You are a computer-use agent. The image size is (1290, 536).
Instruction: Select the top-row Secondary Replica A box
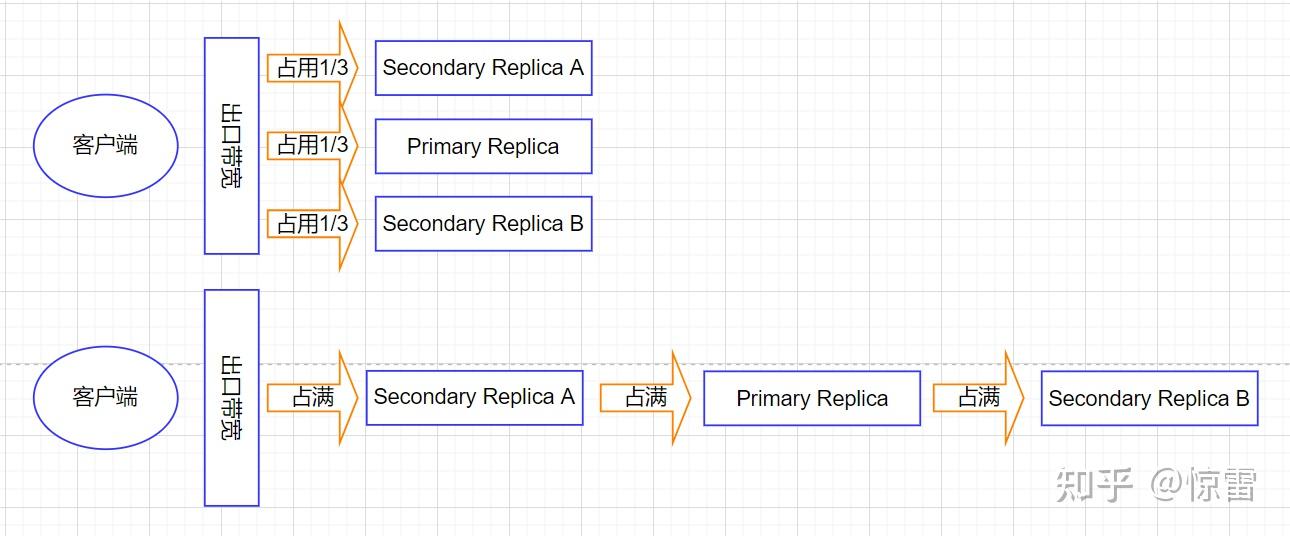point(483,68)
